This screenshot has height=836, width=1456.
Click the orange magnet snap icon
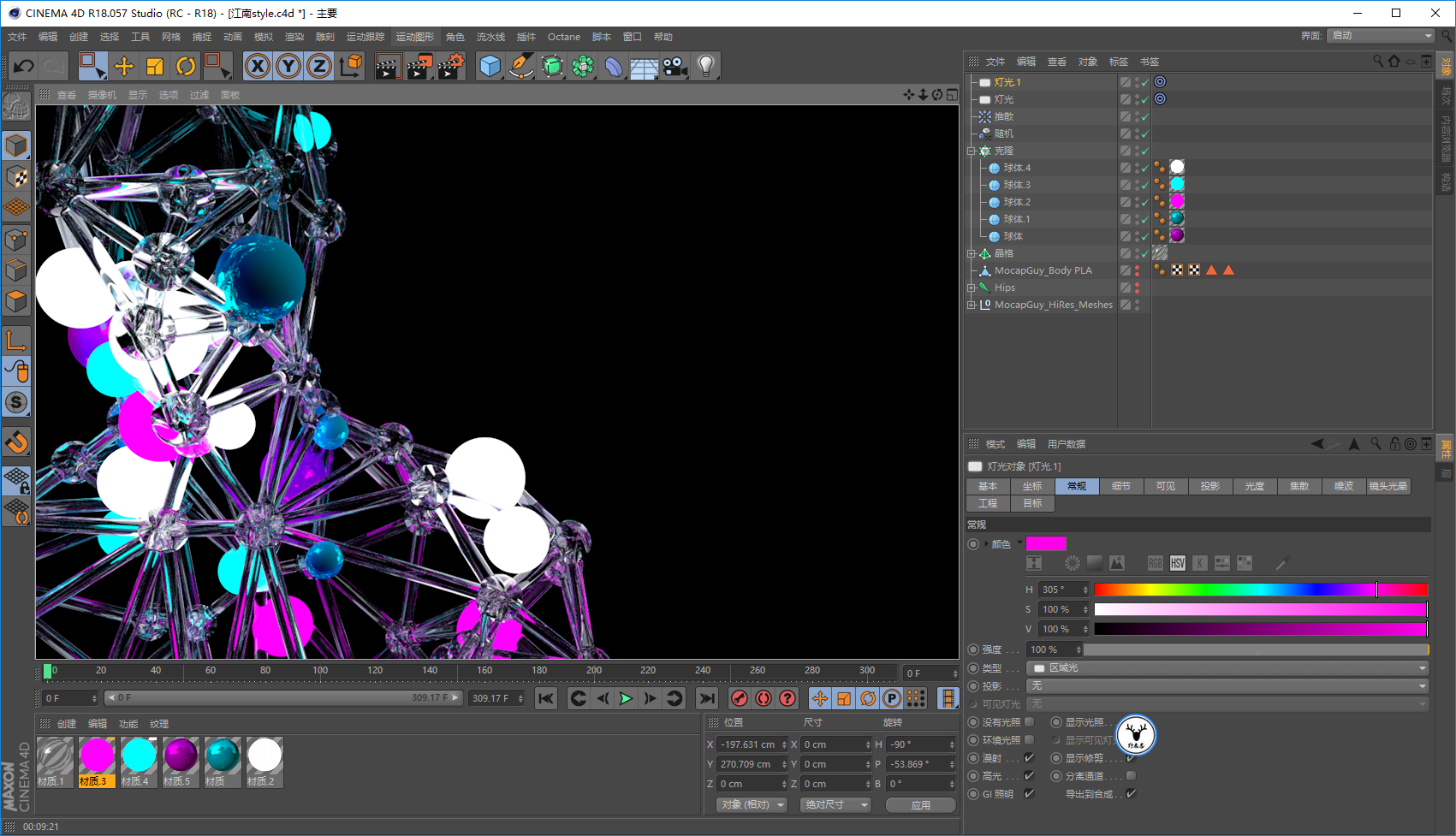(16, 442)
